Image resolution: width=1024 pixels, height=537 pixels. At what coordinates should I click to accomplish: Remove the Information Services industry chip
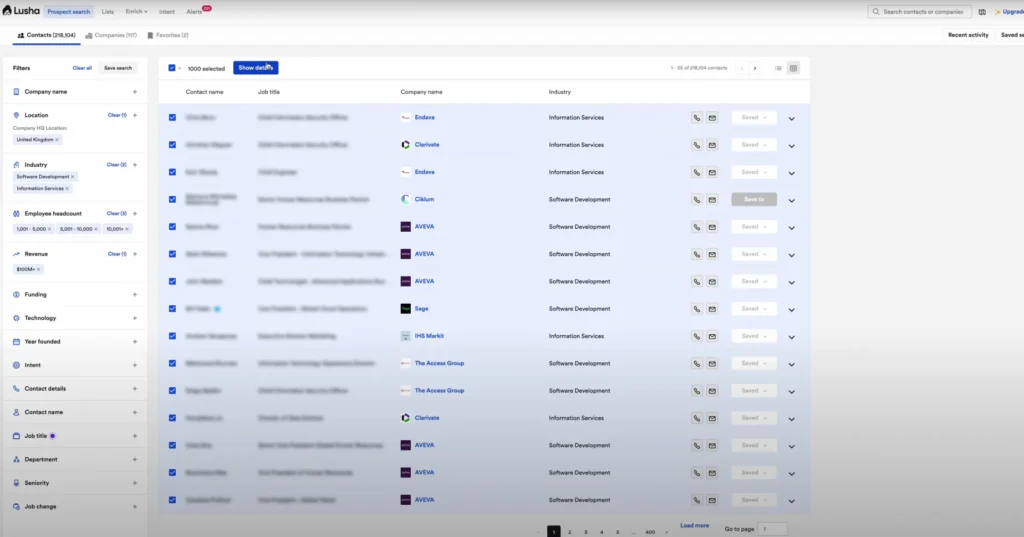pos(67,189)
